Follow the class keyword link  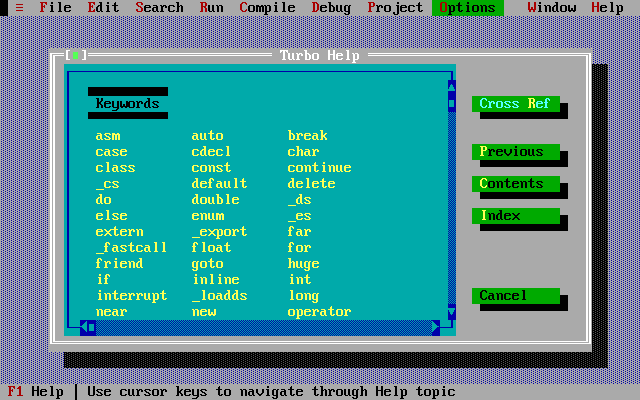115,168
